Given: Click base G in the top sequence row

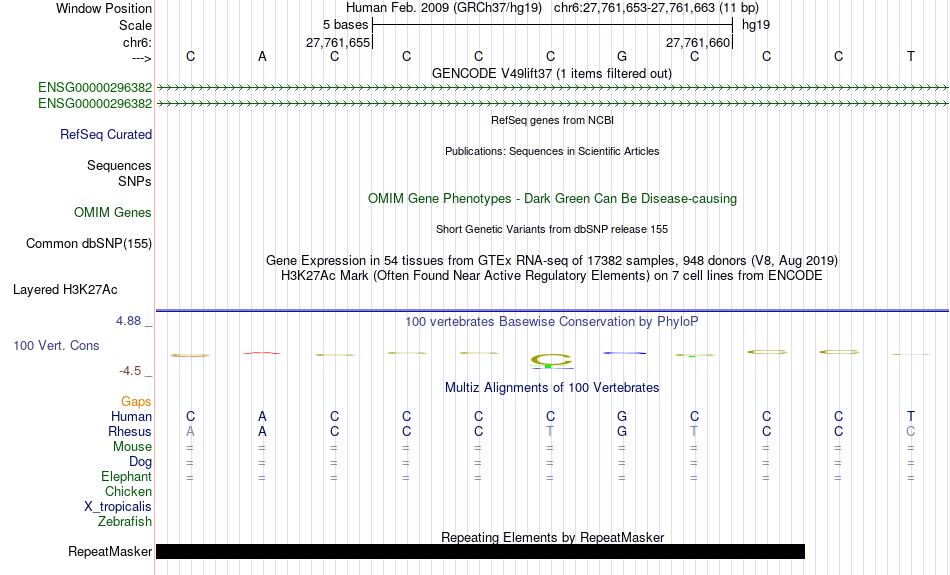Looking at the screenshot, I should [622, 56].
